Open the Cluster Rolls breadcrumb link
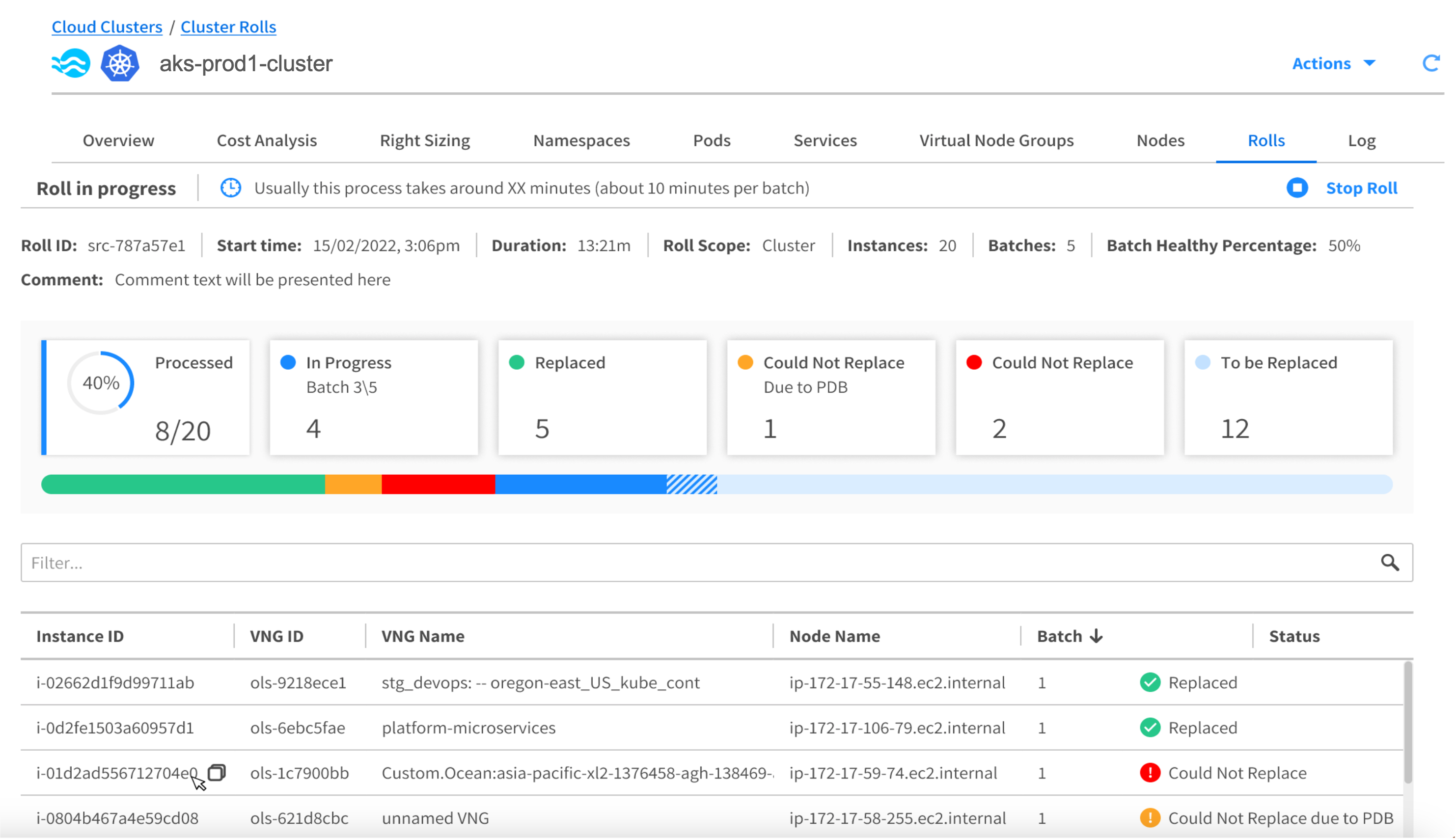 (x=228, y=27)
